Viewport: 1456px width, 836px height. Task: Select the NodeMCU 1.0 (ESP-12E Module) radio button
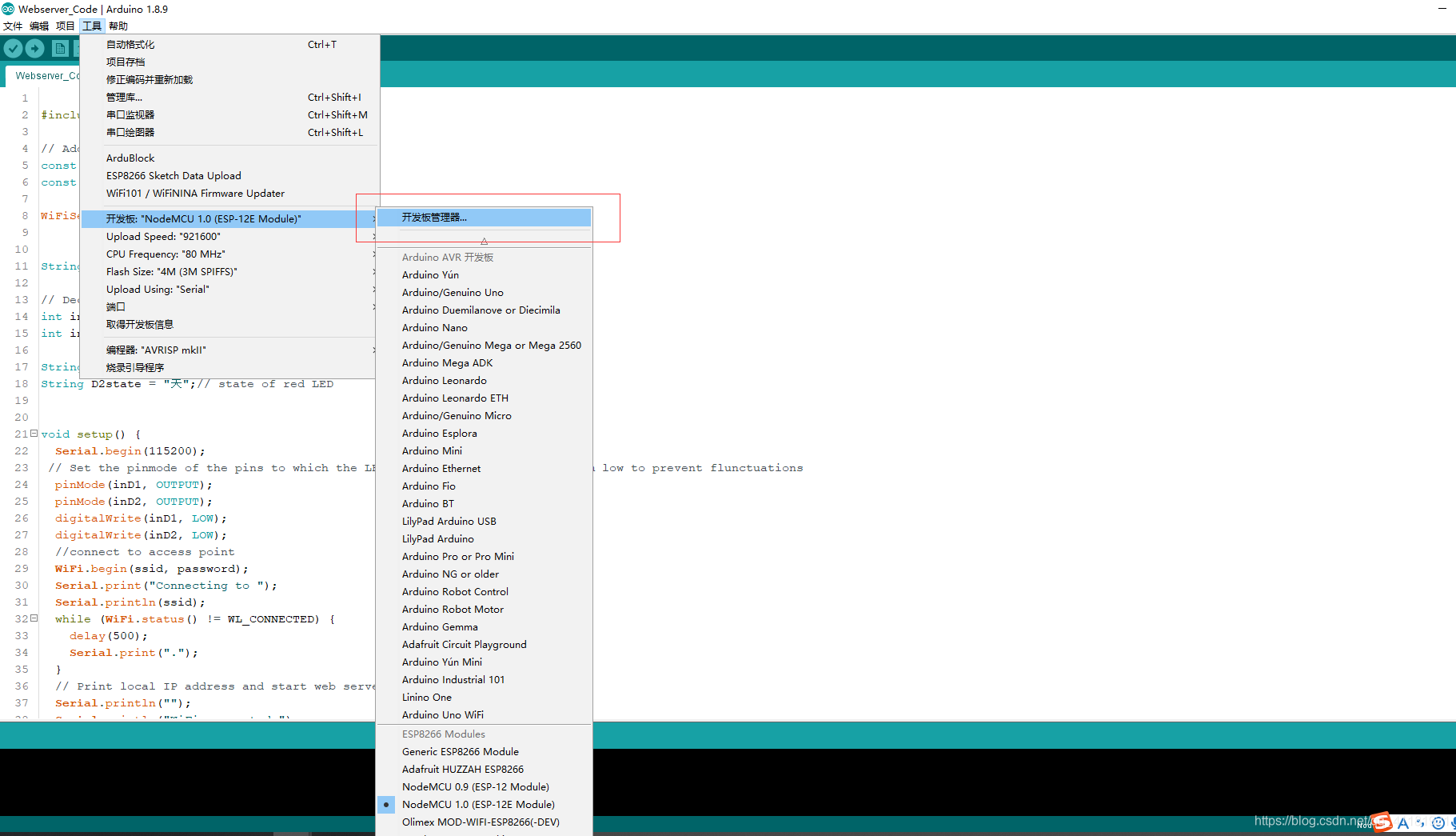point(386,804)
